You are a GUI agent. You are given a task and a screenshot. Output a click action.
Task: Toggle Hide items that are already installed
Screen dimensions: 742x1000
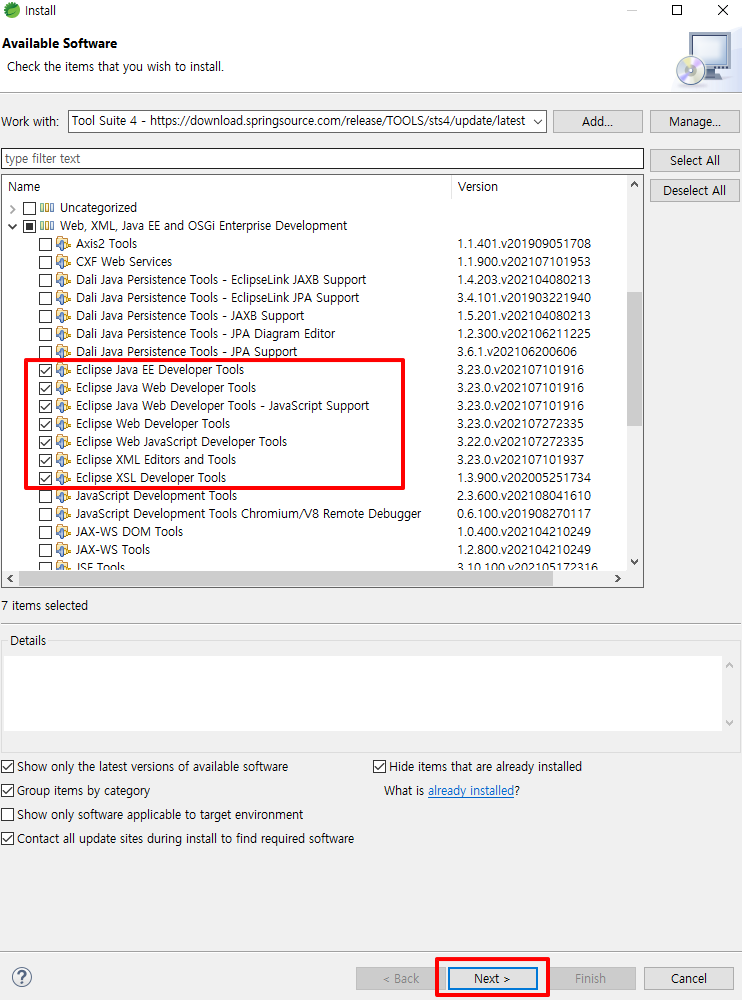(380, 767)
